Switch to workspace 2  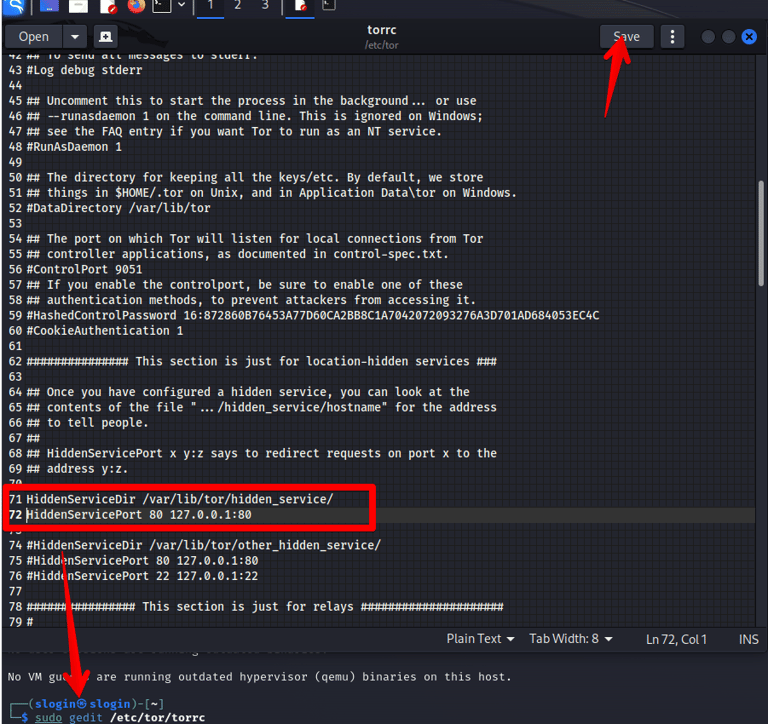click(238, 6)
